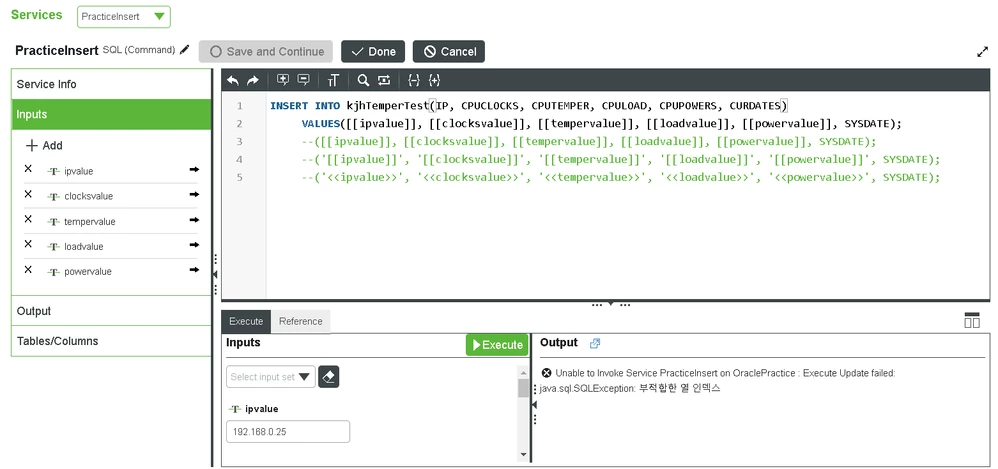This screenshot has width=998, height=469.
Task: Add a new input with the Add button
Action: 43,146
